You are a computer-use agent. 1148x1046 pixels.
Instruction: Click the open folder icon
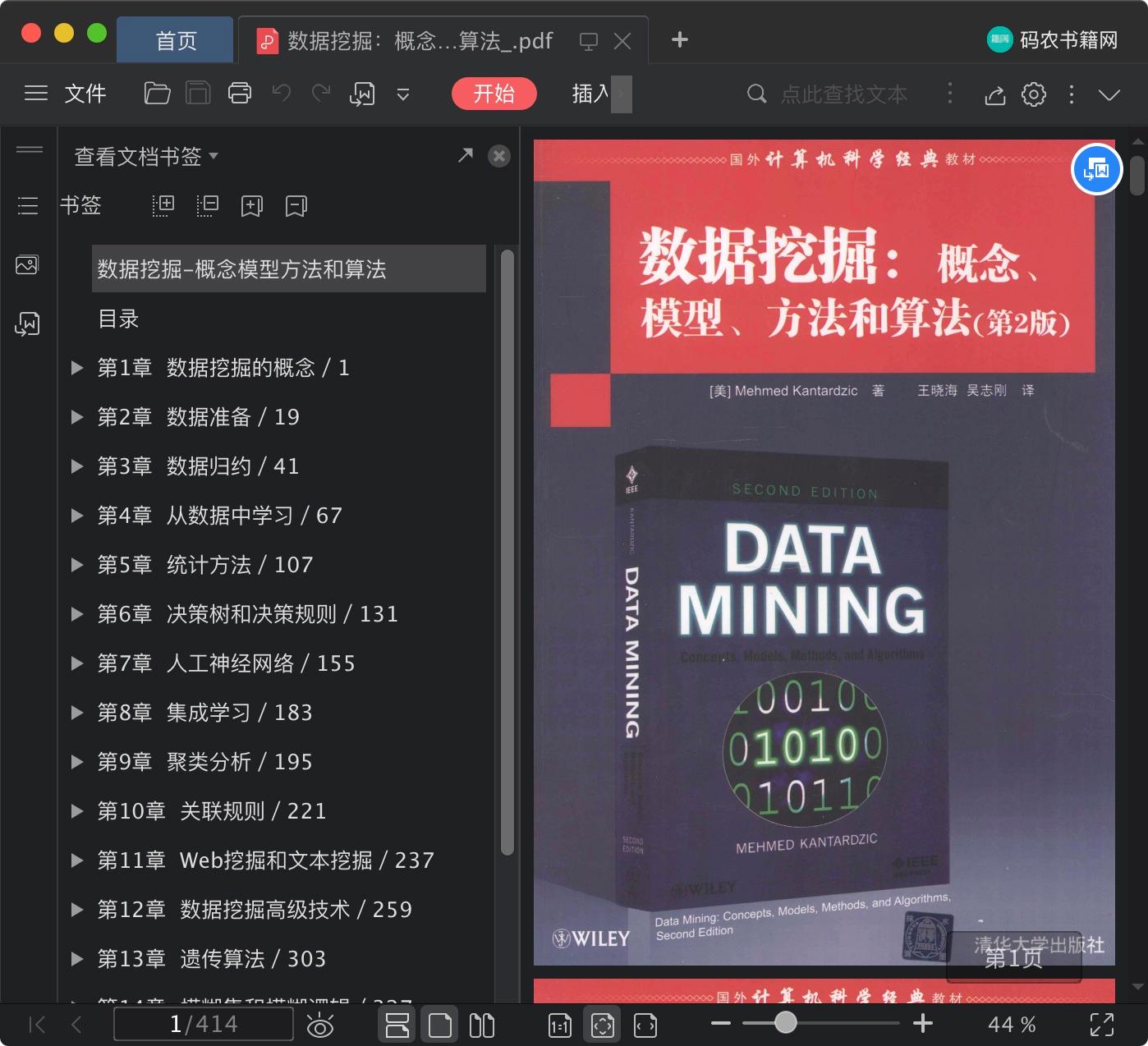[157, 94]
